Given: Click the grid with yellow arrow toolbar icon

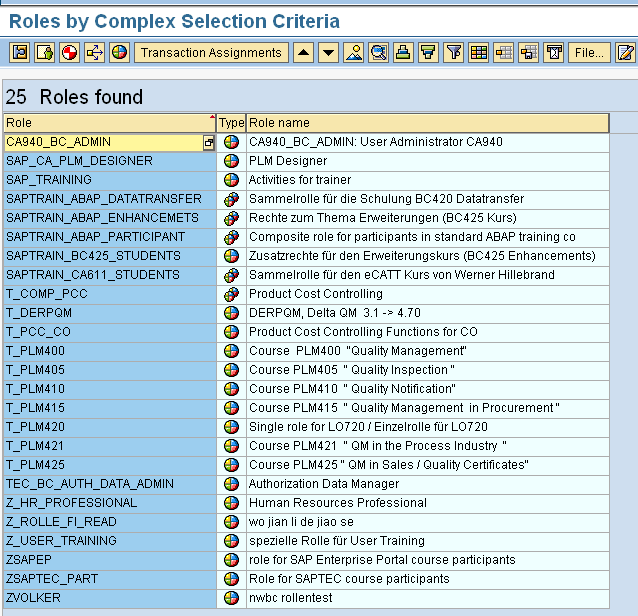Looking at the screenshot, I should coord(504,52).
